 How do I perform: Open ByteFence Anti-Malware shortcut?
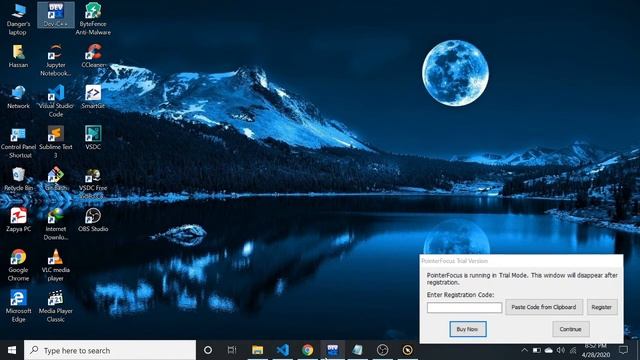[93, 18]
